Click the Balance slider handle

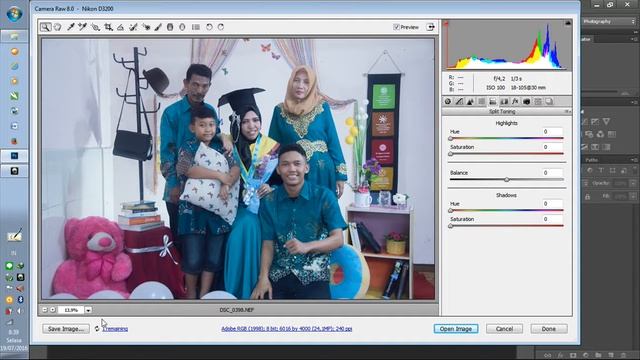click(507, 180)
